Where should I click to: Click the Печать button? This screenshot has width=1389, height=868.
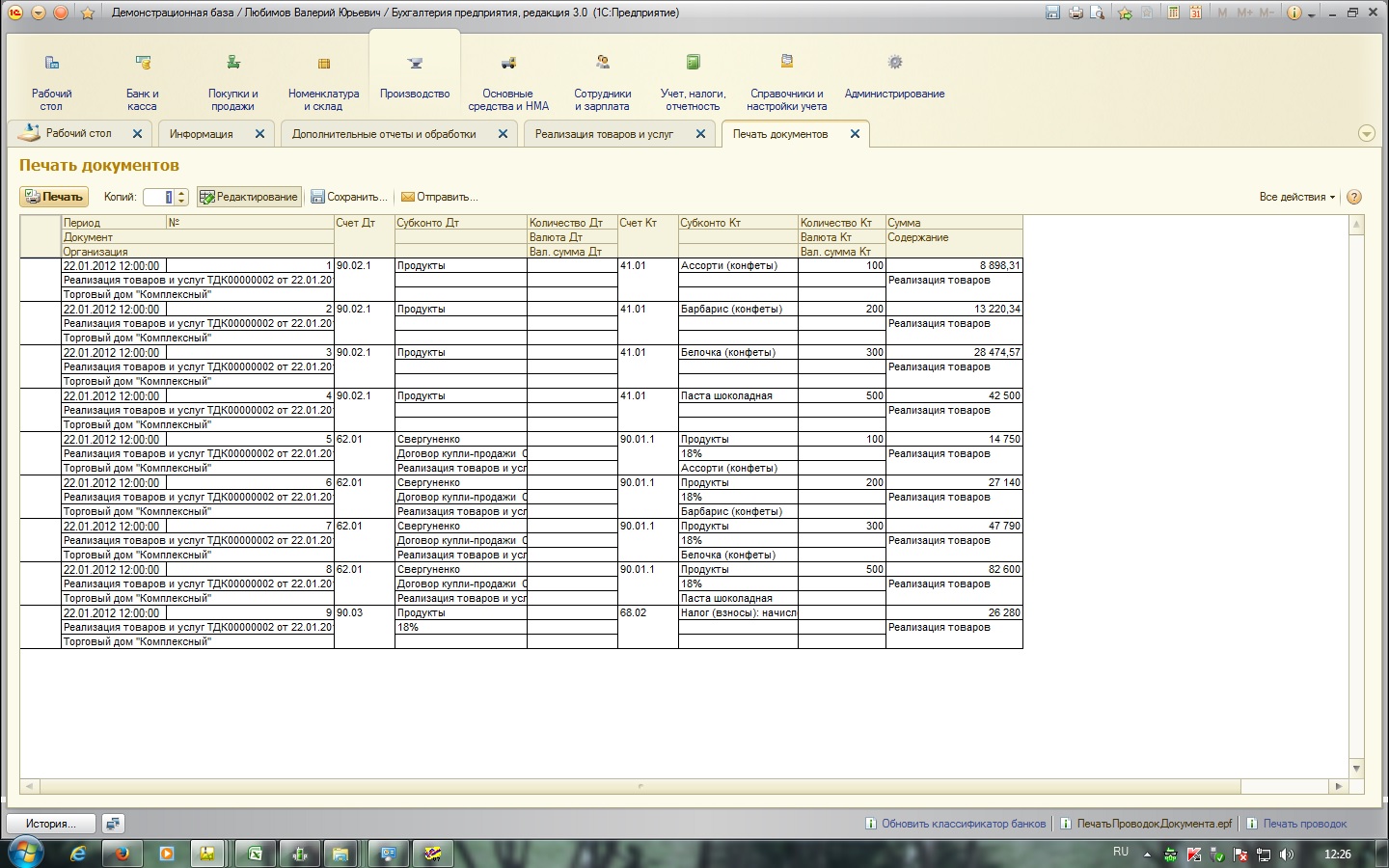[x=54, y=197]
